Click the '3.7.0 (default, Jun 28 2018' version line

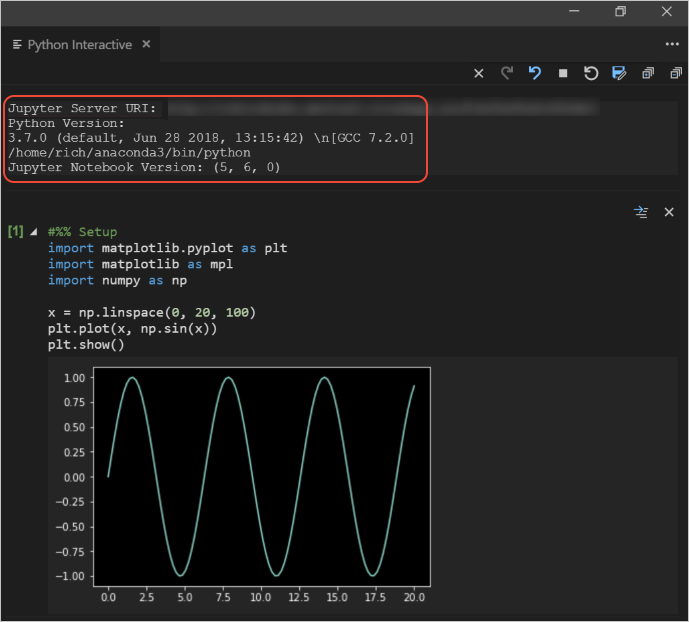click(211, 138)
